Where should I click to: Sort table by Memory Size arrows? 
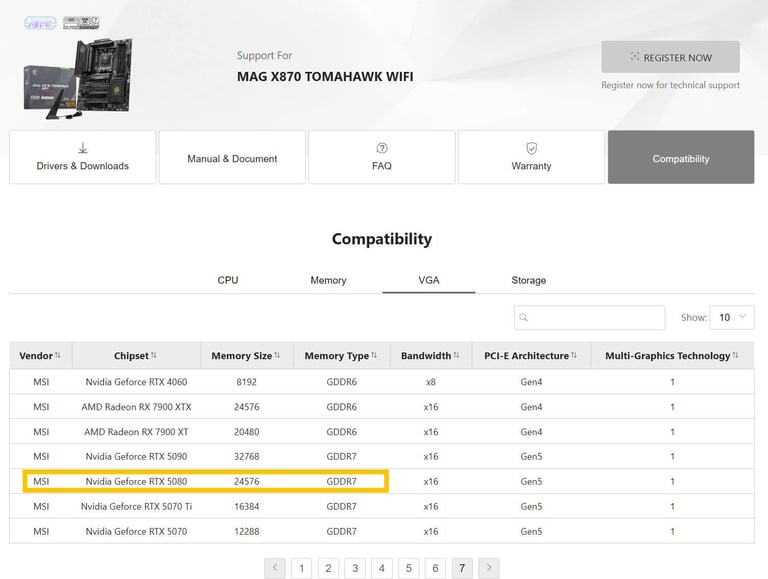point(277,355)
